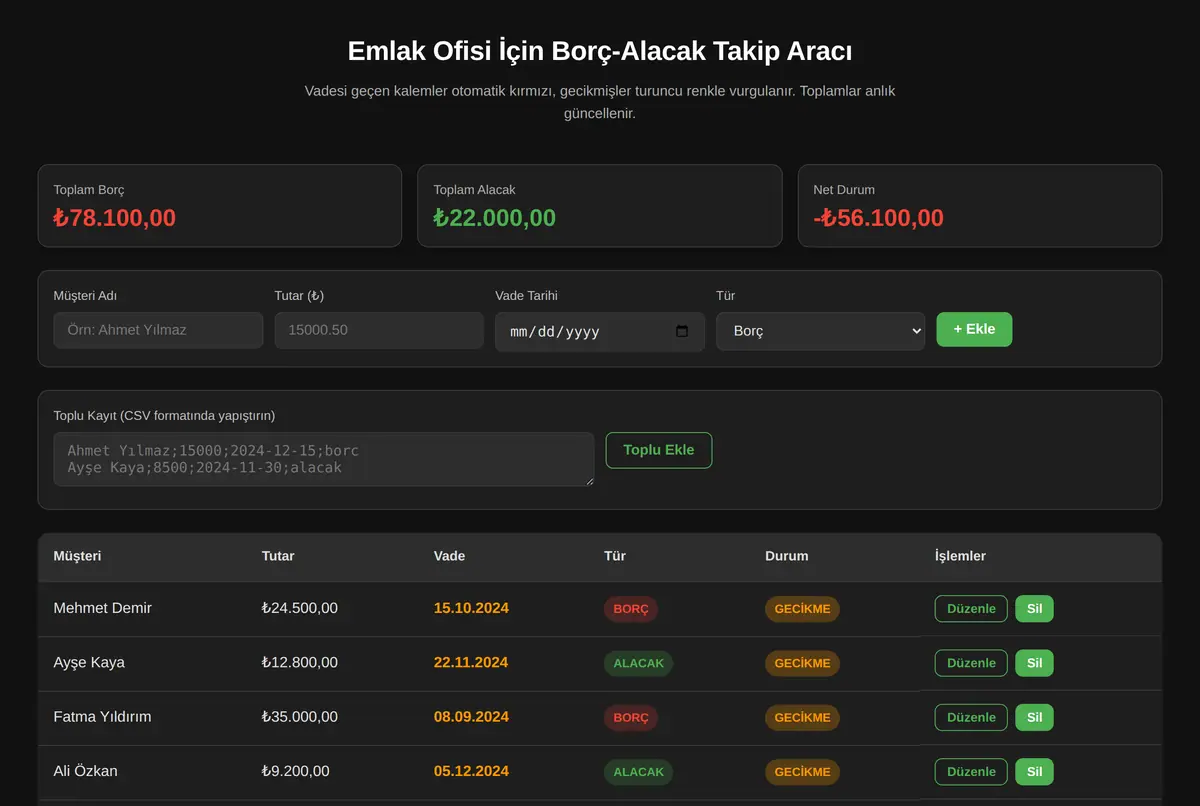Image resolution: width=1200 pixels, height=806 pixels.
Task: Open the calendar picker icon in Vade Tarihi
Action: tap(682, 332)
